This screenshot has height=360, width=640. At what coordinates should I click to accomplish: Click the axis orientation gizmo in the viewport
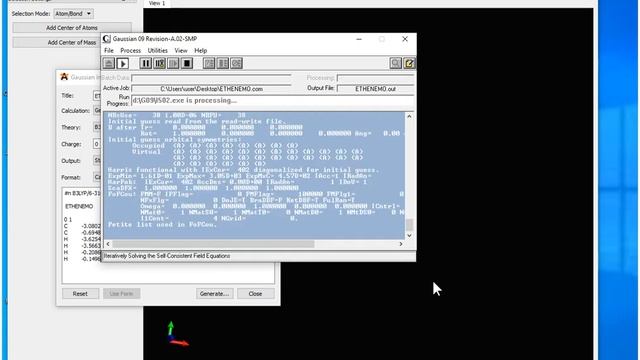coord(177,334)
